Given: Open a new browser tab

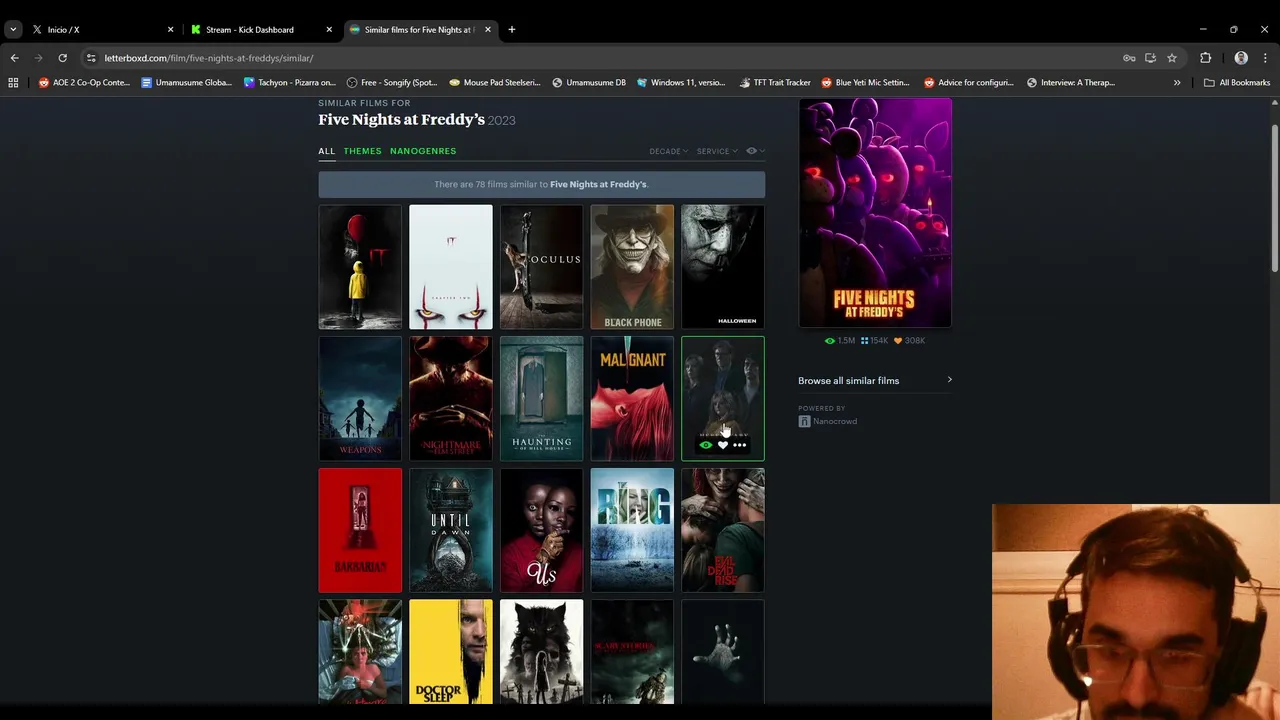Looking at the screenshot, I should coord(512,30).
